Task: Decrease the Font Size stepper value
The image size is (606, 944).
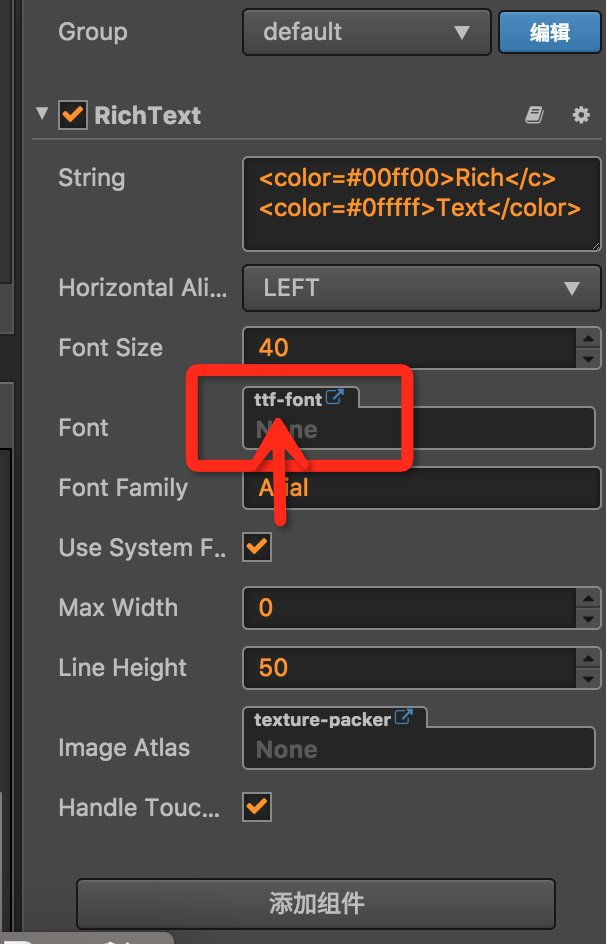Action: 588,358
